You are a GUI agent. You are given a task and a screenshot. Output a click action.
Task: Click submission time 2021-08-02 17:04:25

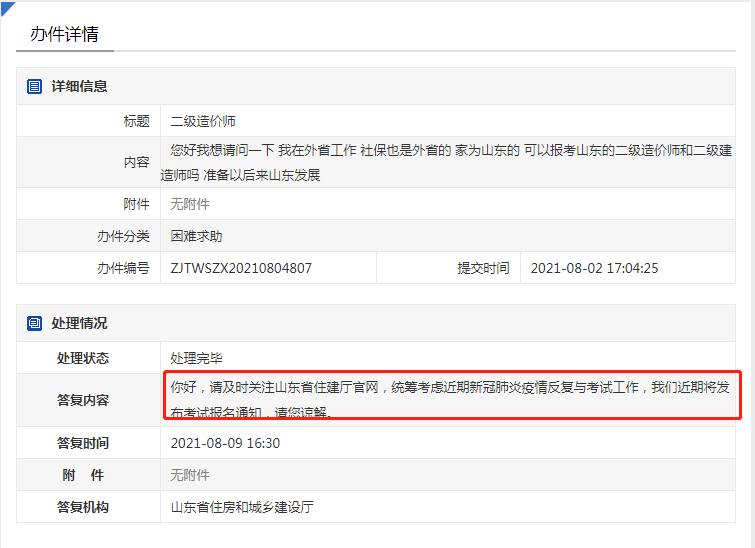pyautogui.click(x=594, y=268)
